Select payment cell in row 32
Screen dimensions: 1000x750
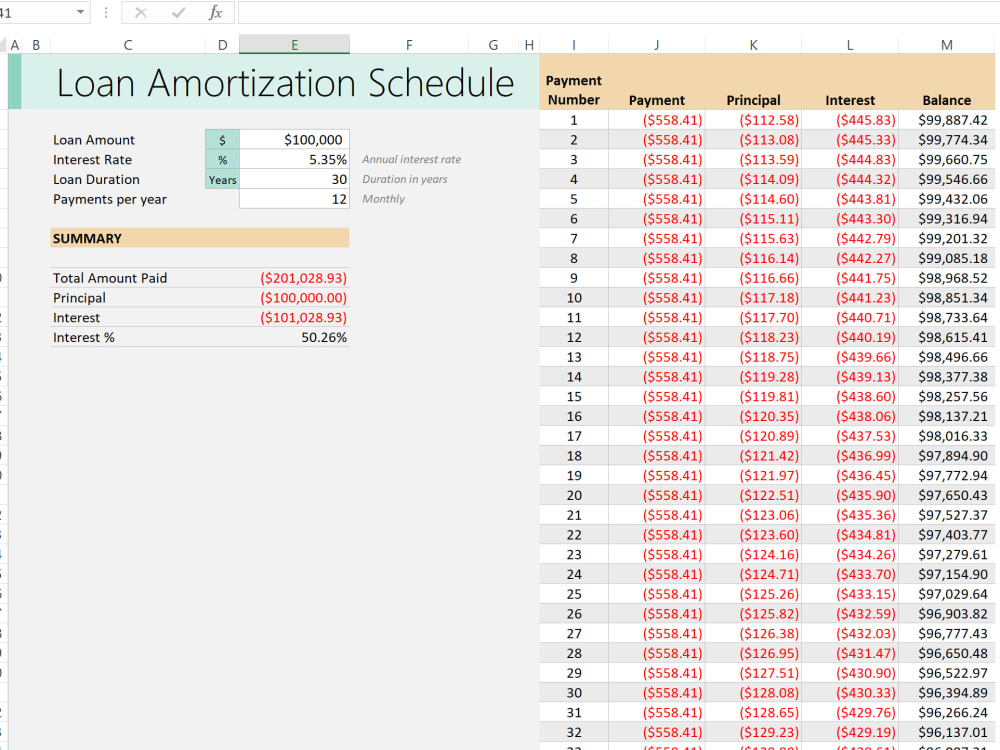(x=656, y=732)
